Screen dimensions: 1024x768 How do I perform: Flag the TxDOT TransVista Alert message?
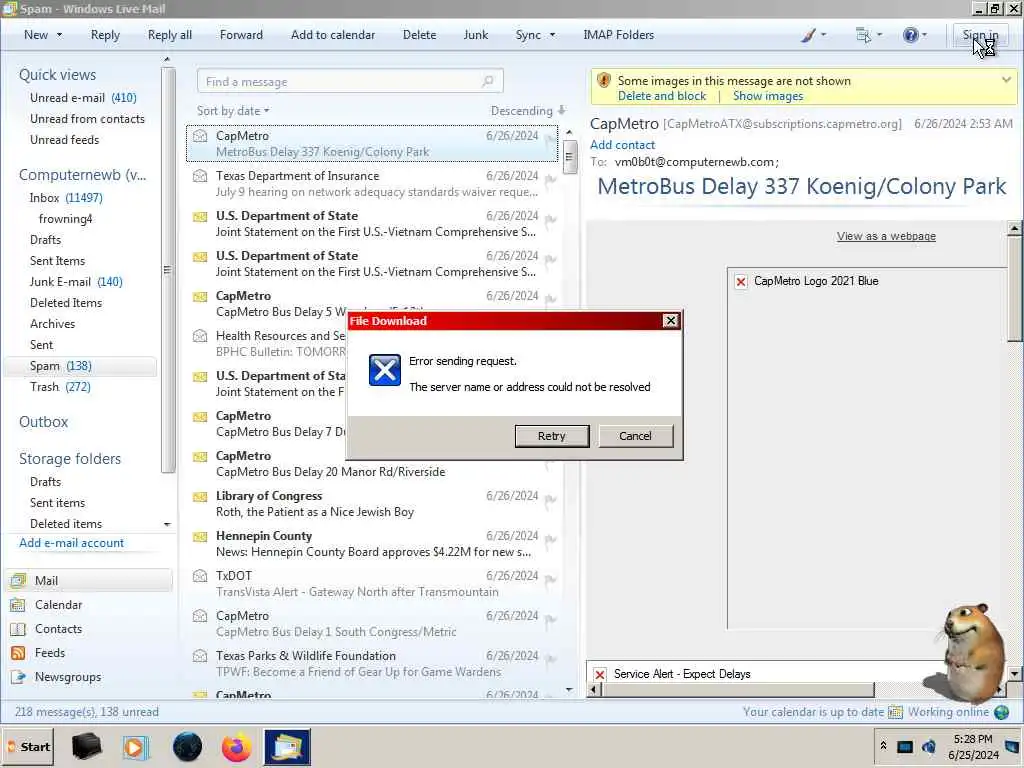click(x=551, y=580)
